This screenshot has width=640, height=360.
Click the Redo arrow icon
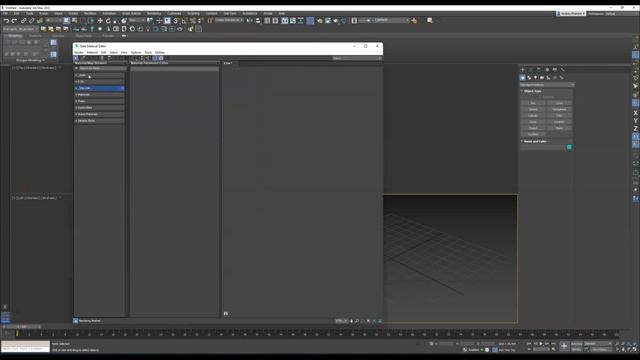tap(14, 20)
